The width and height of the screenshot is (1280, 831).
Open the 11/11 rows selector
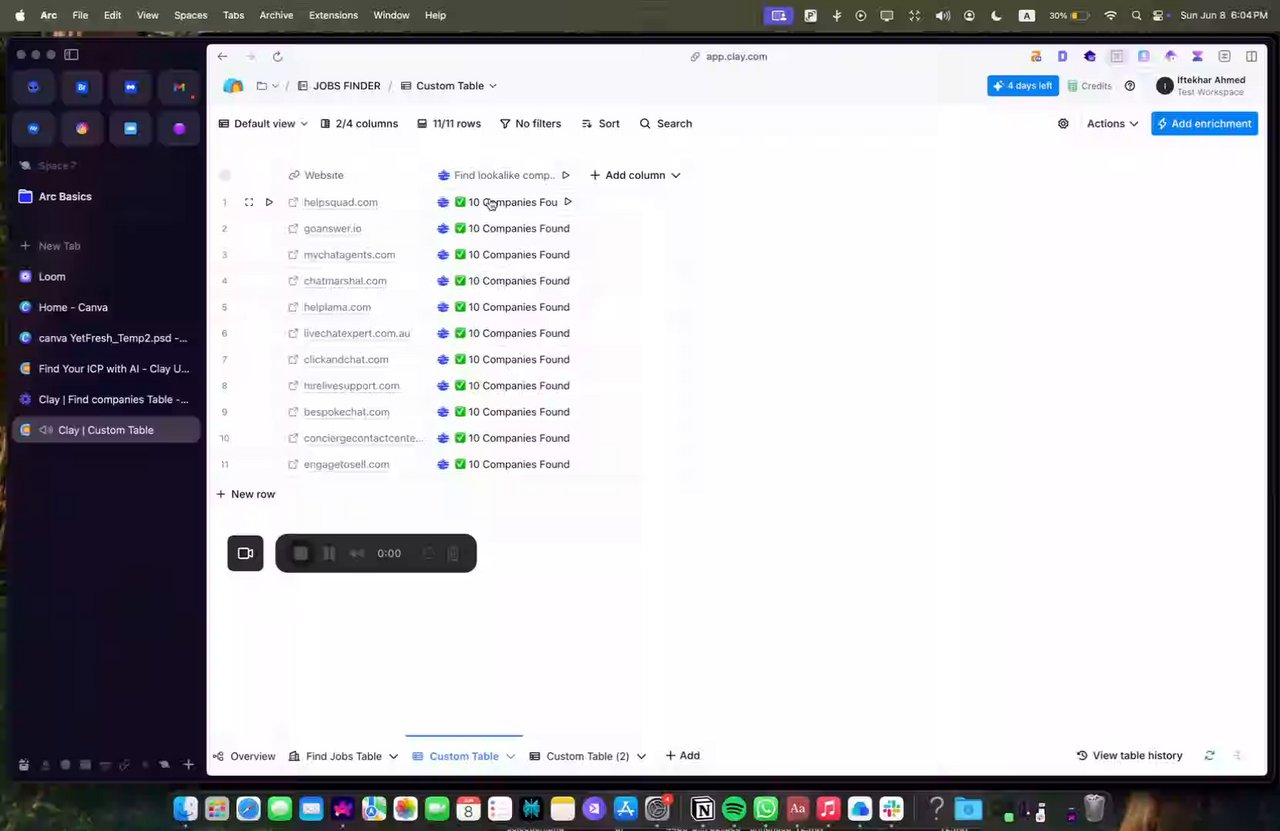click(x=449, y=124)
